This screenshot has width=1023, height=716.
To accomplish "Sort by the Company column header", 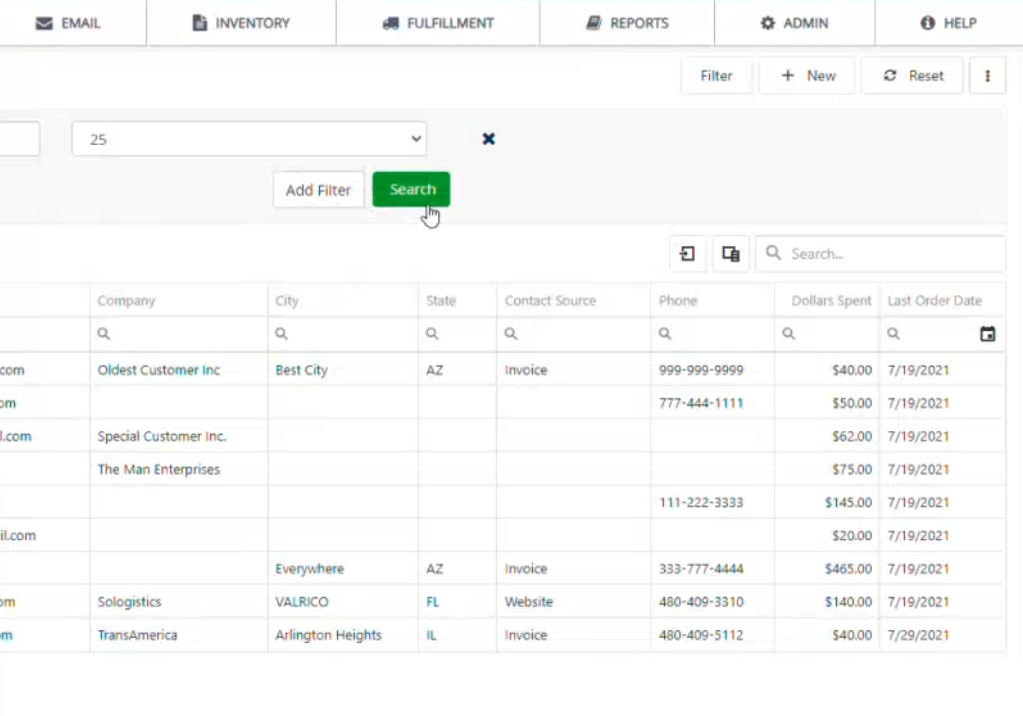I will 127,301.
